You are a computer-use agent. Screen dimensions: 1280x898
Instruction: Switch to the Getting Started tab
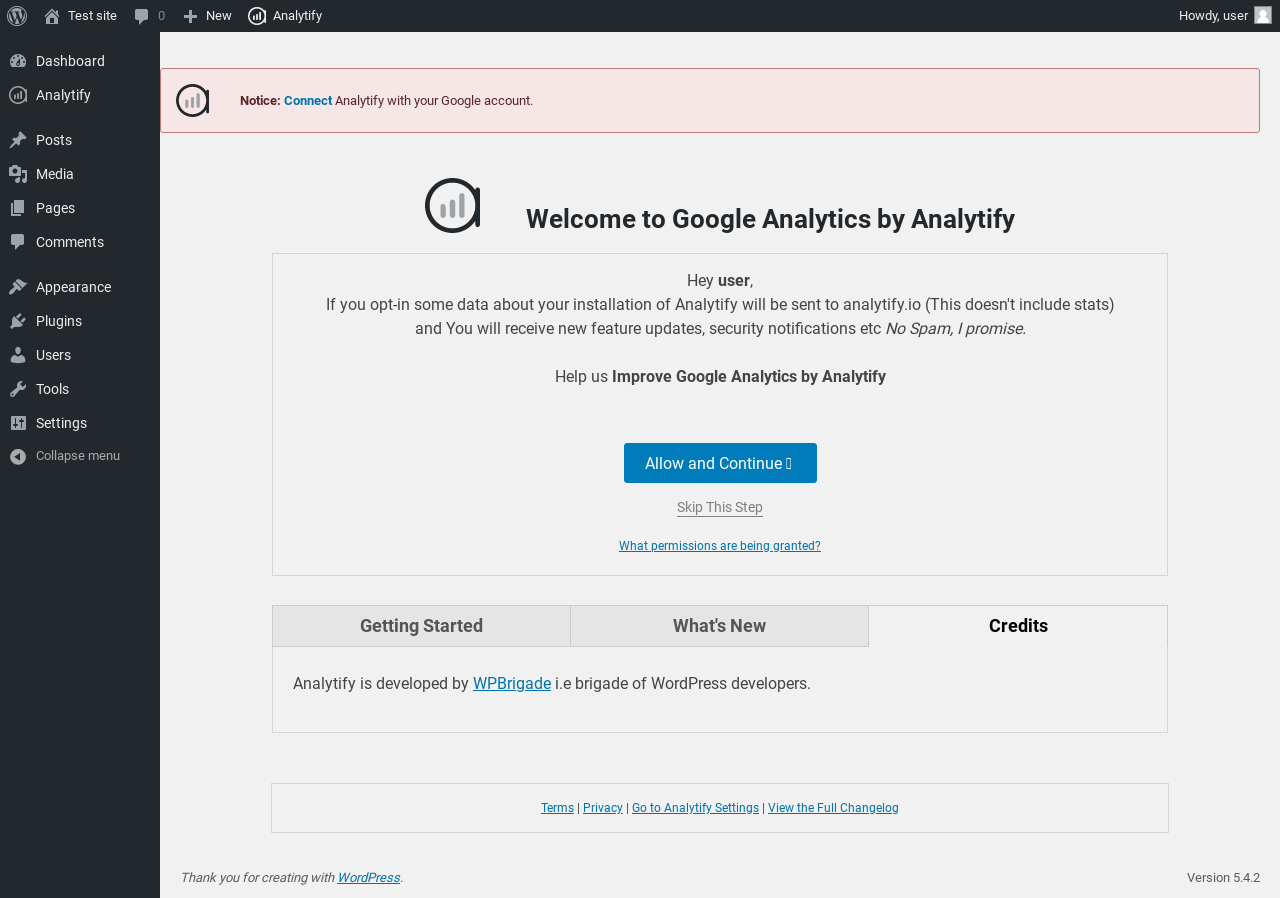[421, 626]
